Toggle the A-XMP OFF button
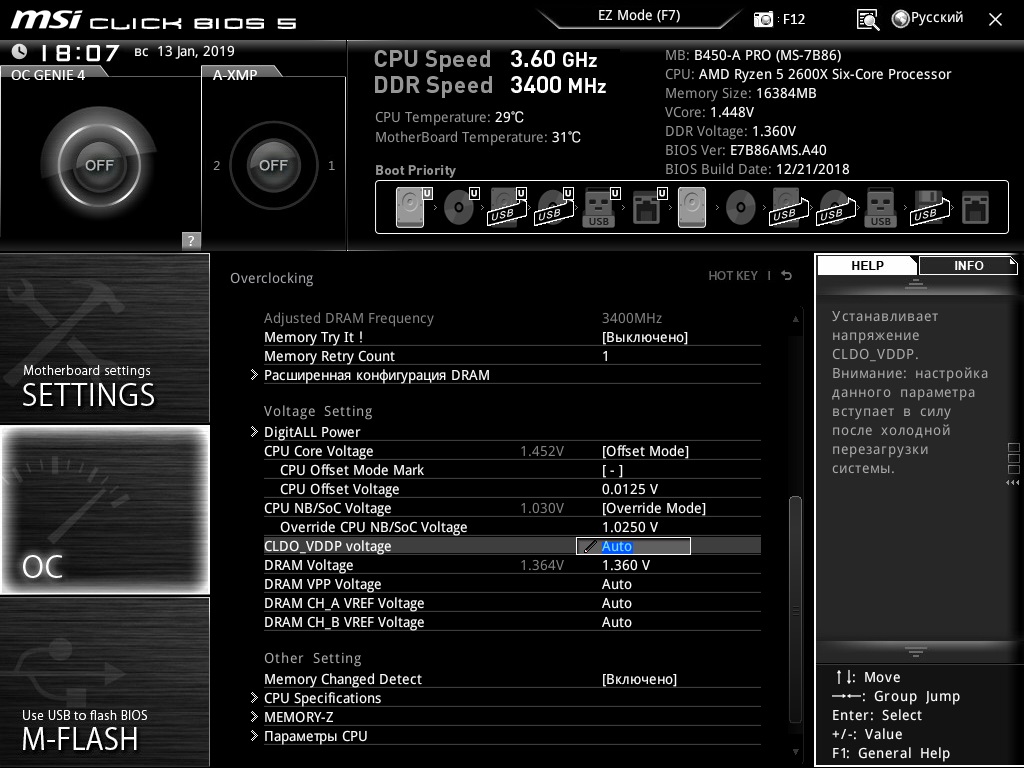This screenshot has width=1024, height=768. click(x=273, y=165)
